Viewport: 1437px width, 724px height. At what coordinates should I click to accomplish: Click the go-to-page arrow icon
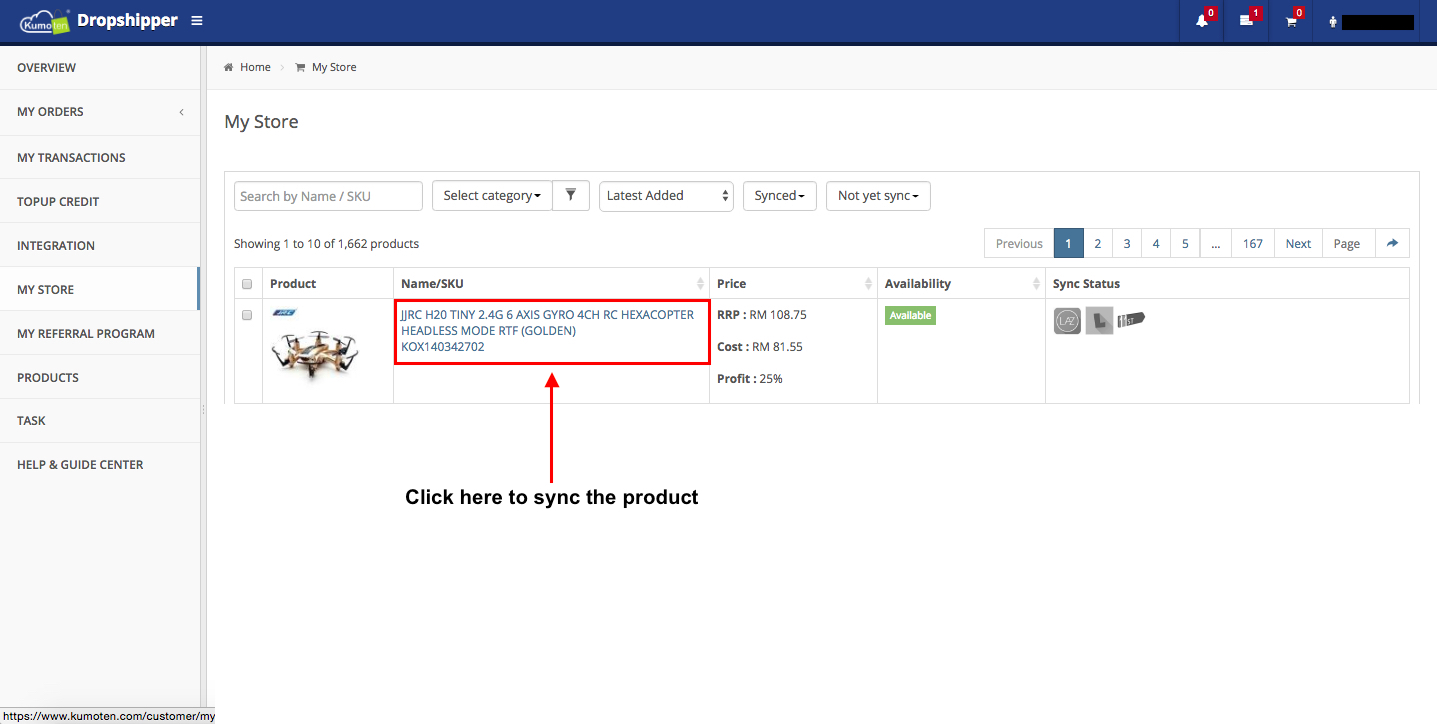(1392, 243)
